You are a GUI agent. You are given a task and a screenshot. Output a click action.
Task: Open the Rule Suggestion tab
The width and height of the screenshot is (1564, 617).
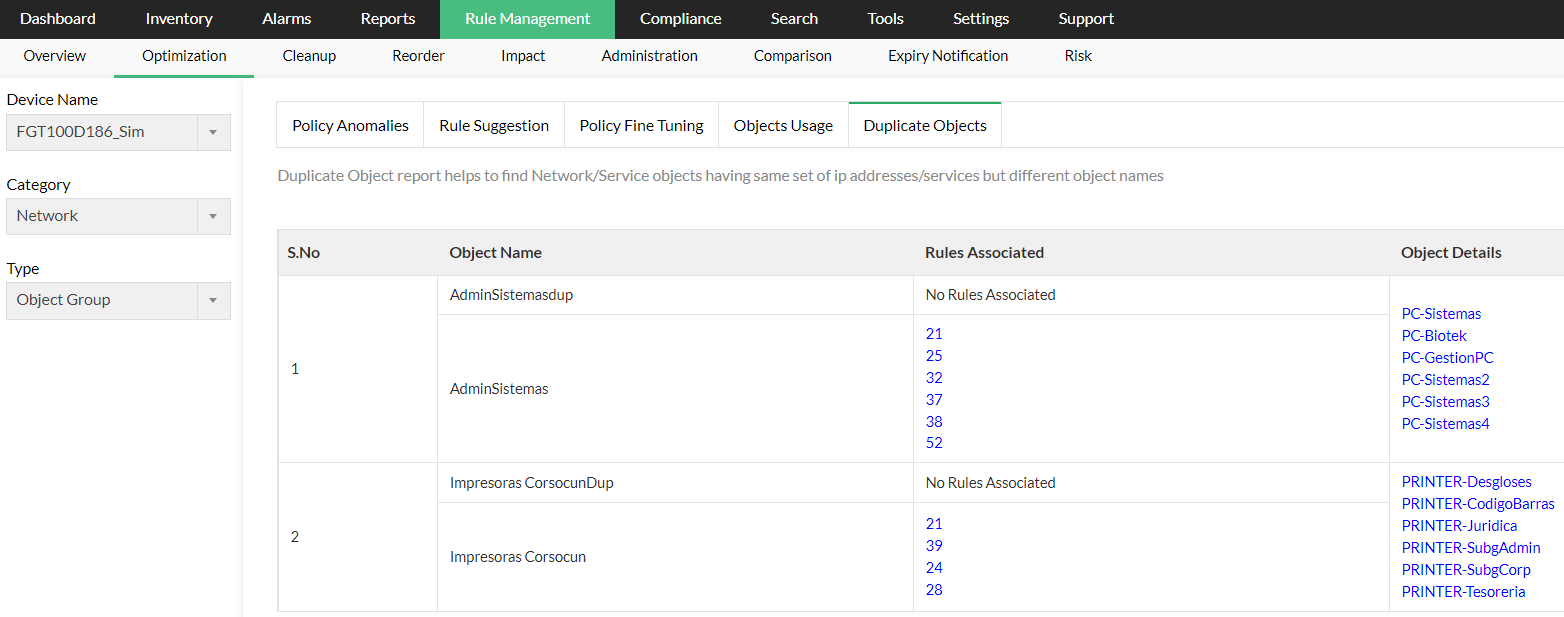click(x=494, y=125)
